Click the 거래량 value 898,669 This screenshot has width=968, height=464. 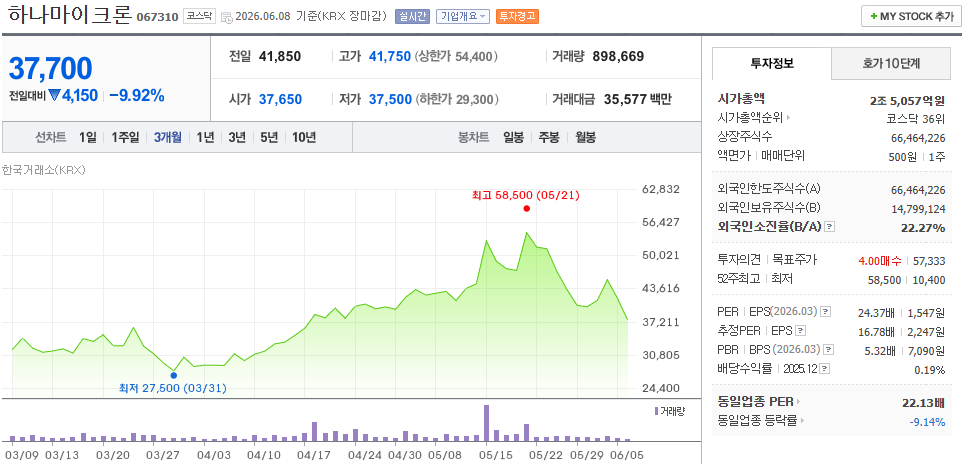[x=618, y=57]
